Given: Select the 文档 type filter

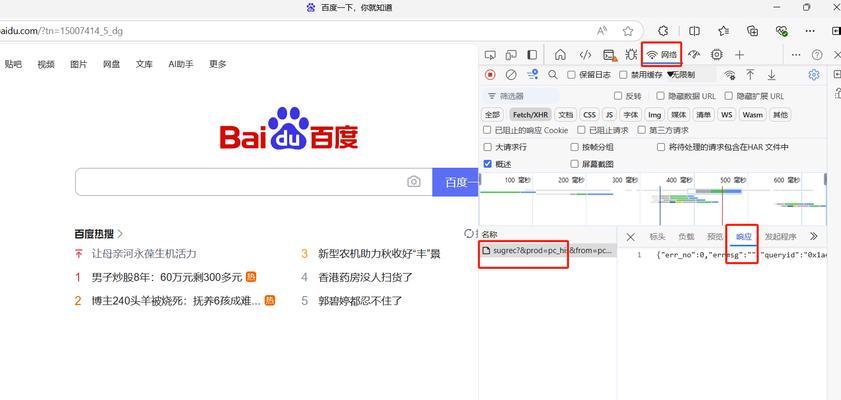Looking at the screenshot, I should [x=565, y=115].
